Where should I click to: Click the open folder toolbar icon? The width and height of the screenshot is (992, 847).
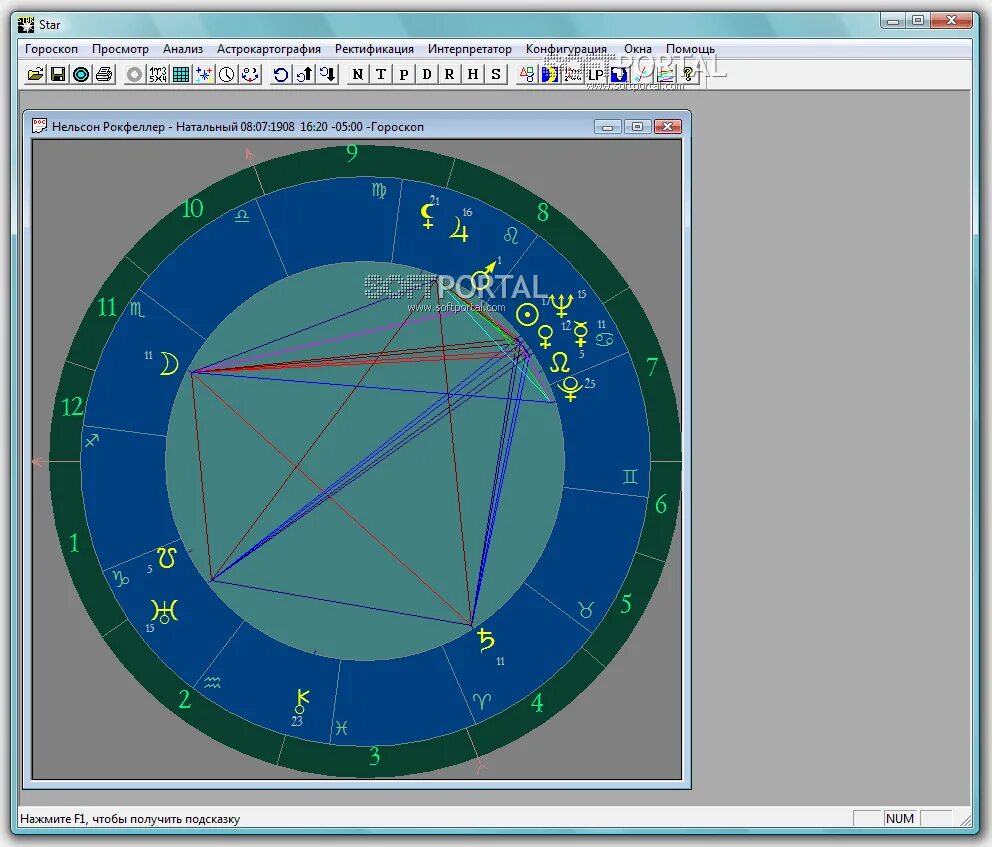pos(35,75)
